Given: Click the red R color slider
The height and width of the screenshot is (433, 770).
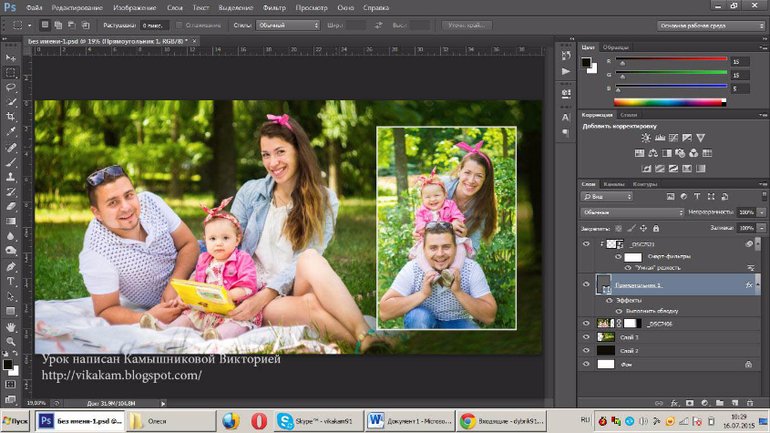Looking at the screenshot, I should pos(672,60).
